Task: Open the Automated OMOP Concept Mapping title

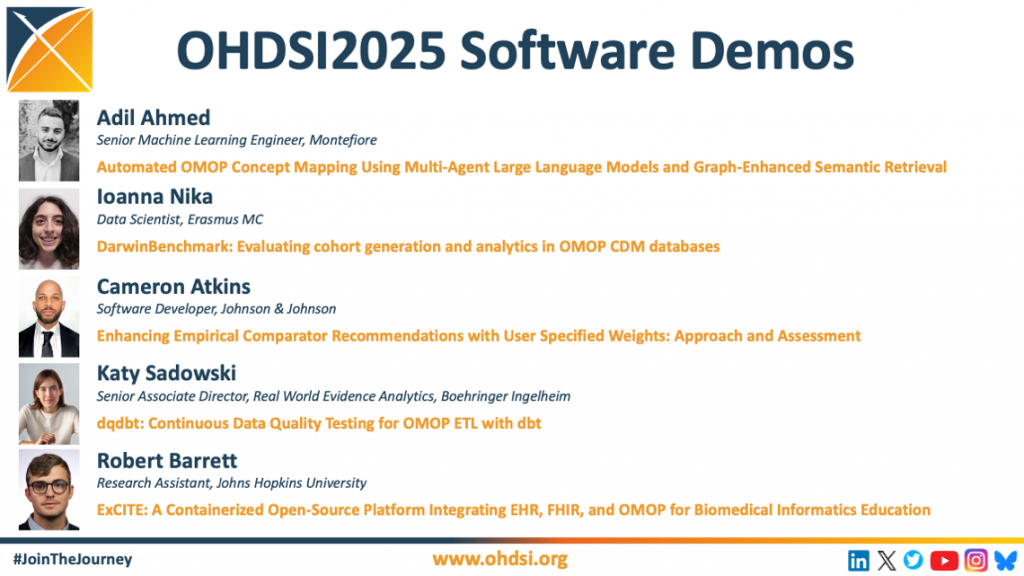Action: 521,167
